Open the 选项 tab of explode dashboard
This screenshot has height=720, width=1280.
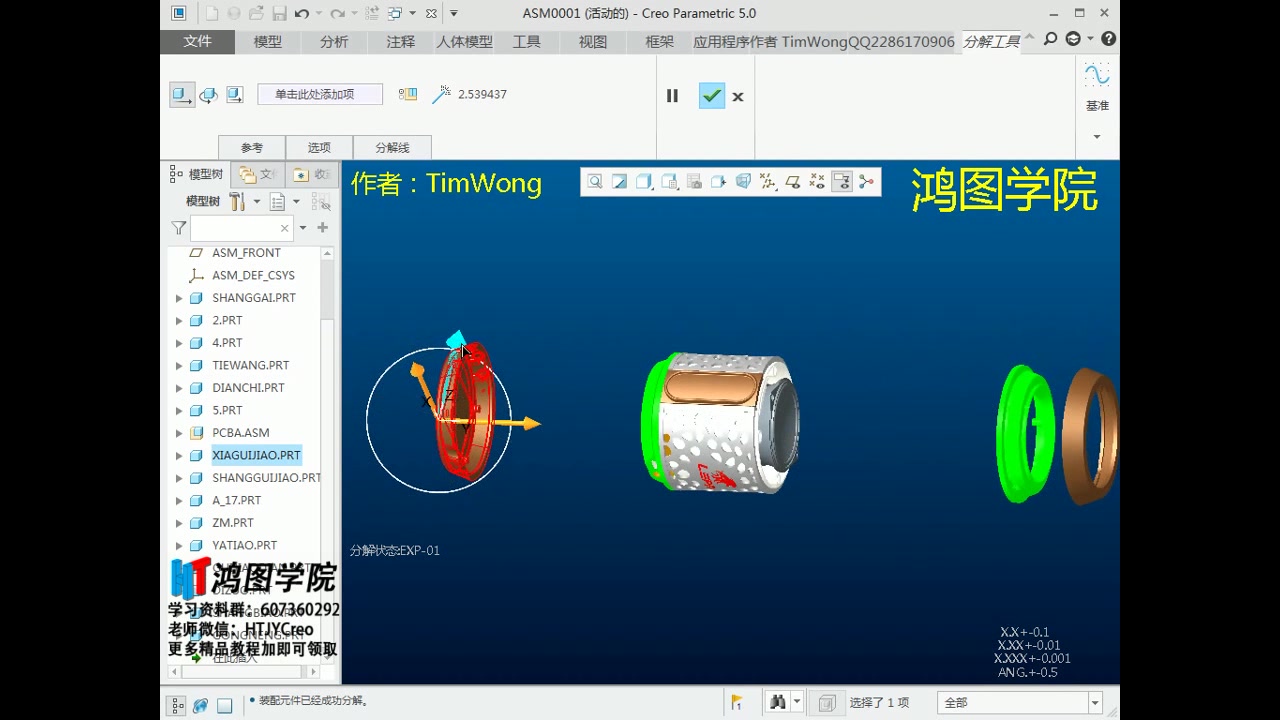click(x=319, y=147)
